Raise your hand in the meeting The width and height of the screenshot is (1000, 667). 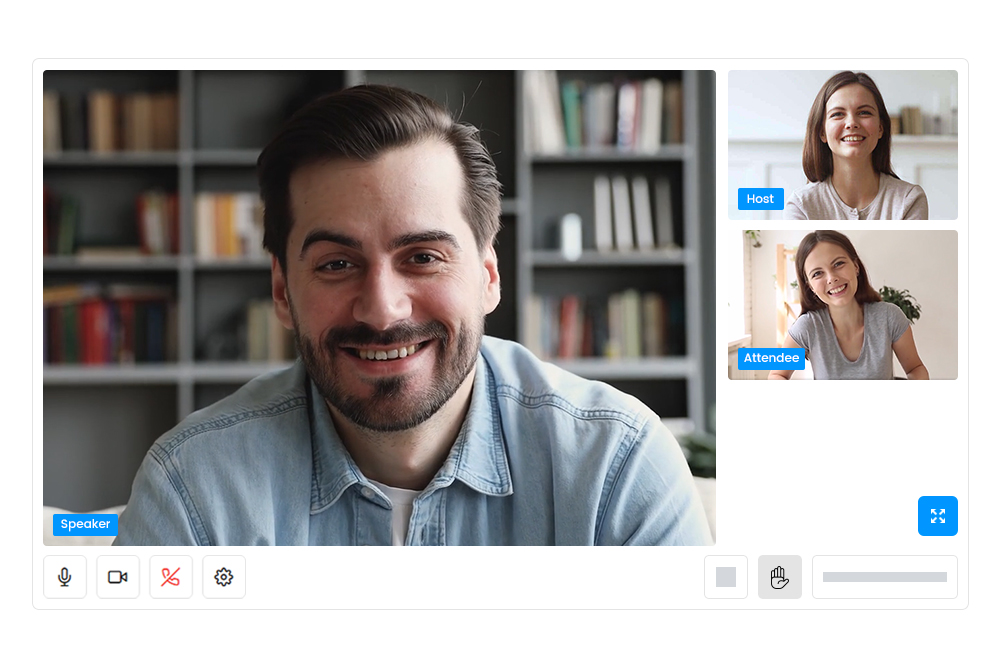point(779,577)
